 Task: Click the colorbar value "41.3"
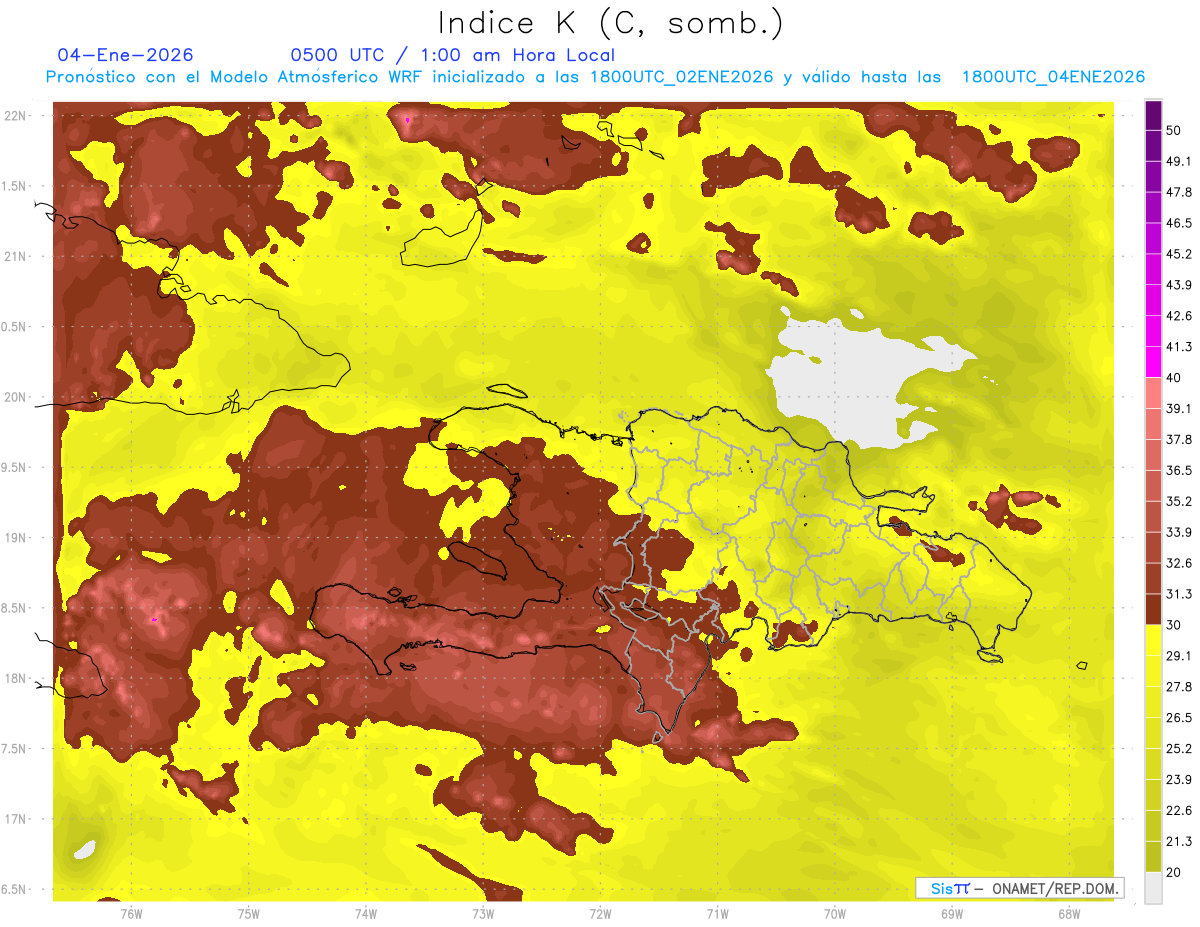[1179, 347]
